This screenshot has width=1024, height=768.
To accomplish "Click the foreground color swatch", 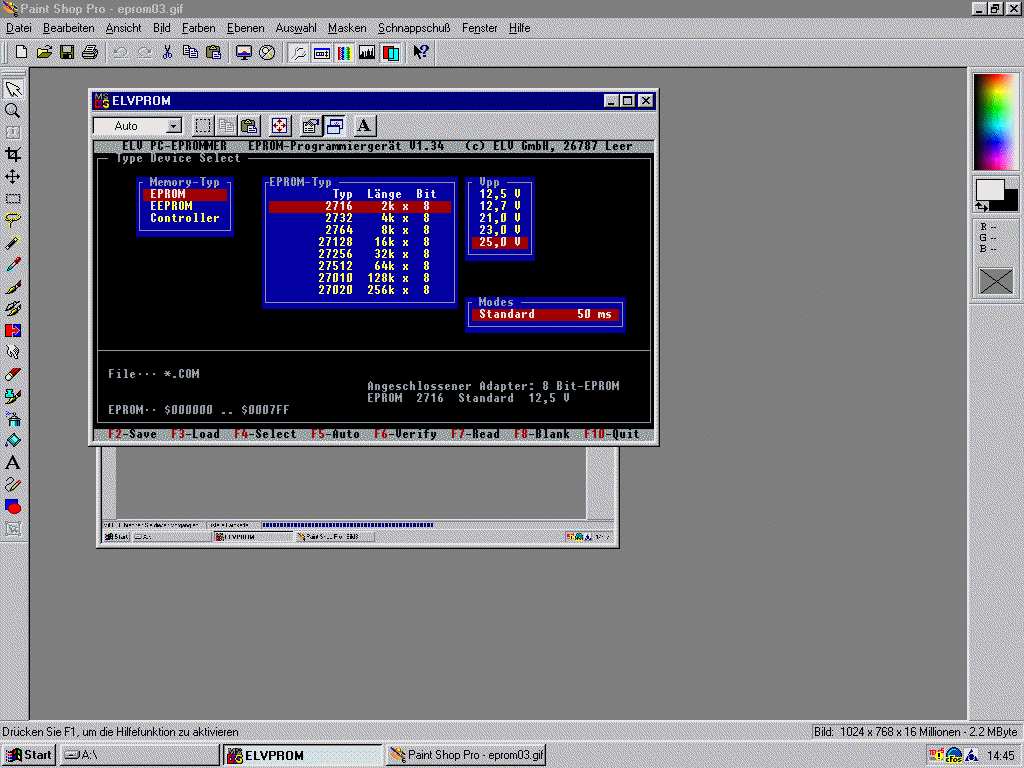I will pos(989,191).
